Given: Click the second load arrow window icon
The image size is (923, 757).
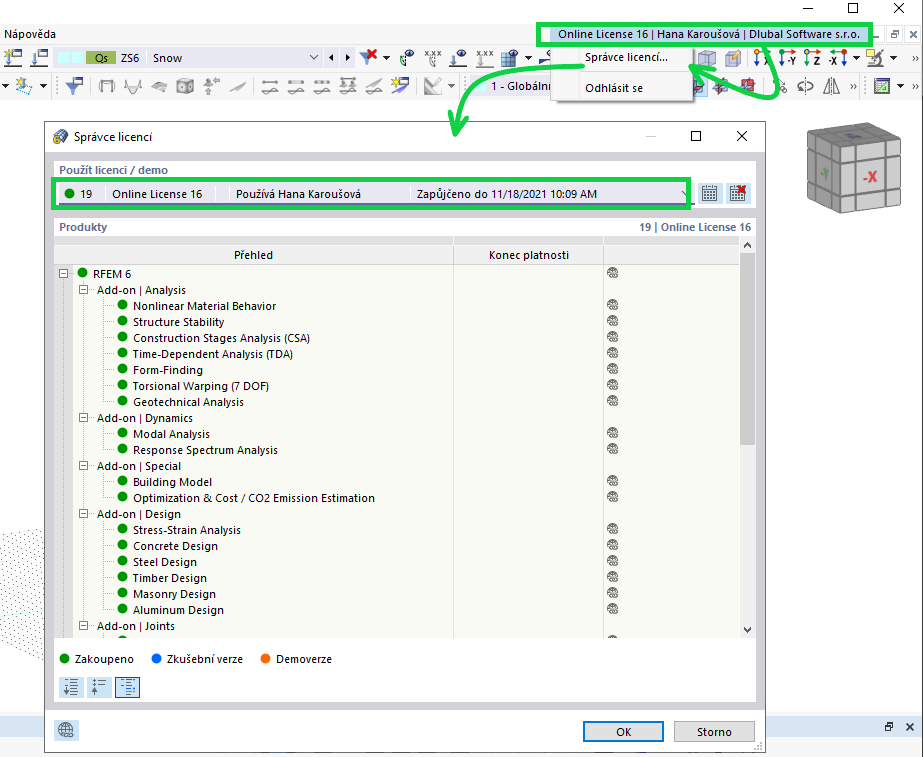Looking at the screenshot, I should coord(39,58).
